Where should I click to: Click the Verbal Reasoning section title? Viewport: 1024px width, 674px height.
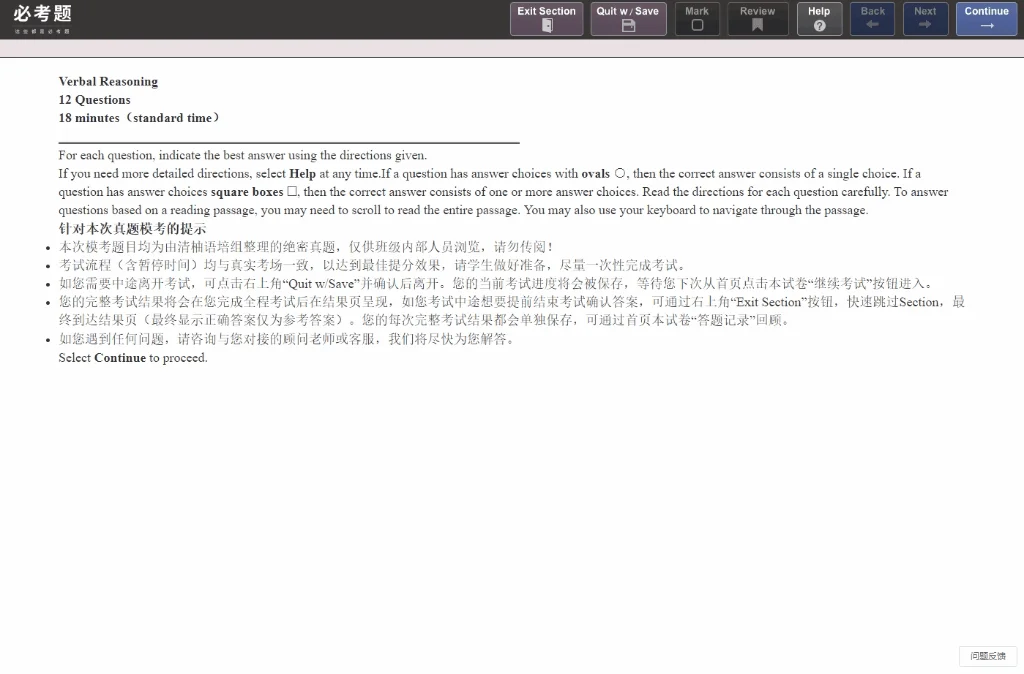pos(108,82)
